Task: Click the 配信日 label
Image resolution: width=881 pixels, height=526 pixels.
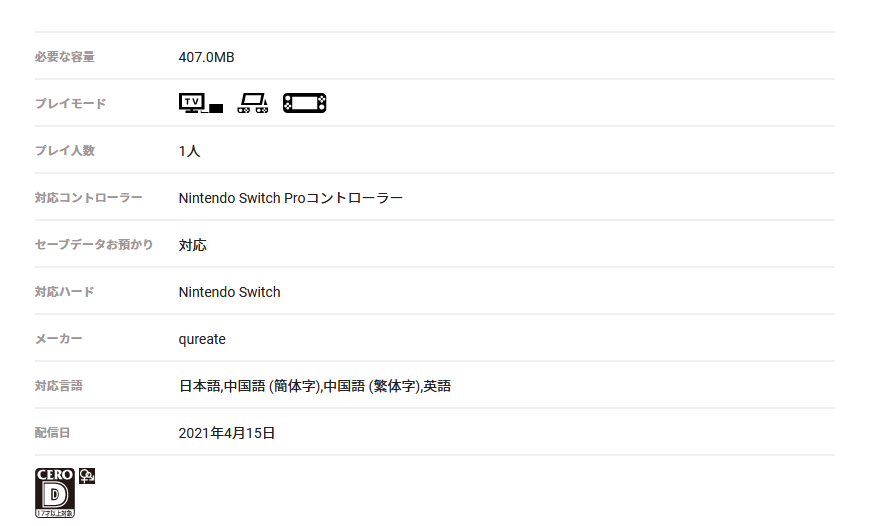Action: (52, 433)
